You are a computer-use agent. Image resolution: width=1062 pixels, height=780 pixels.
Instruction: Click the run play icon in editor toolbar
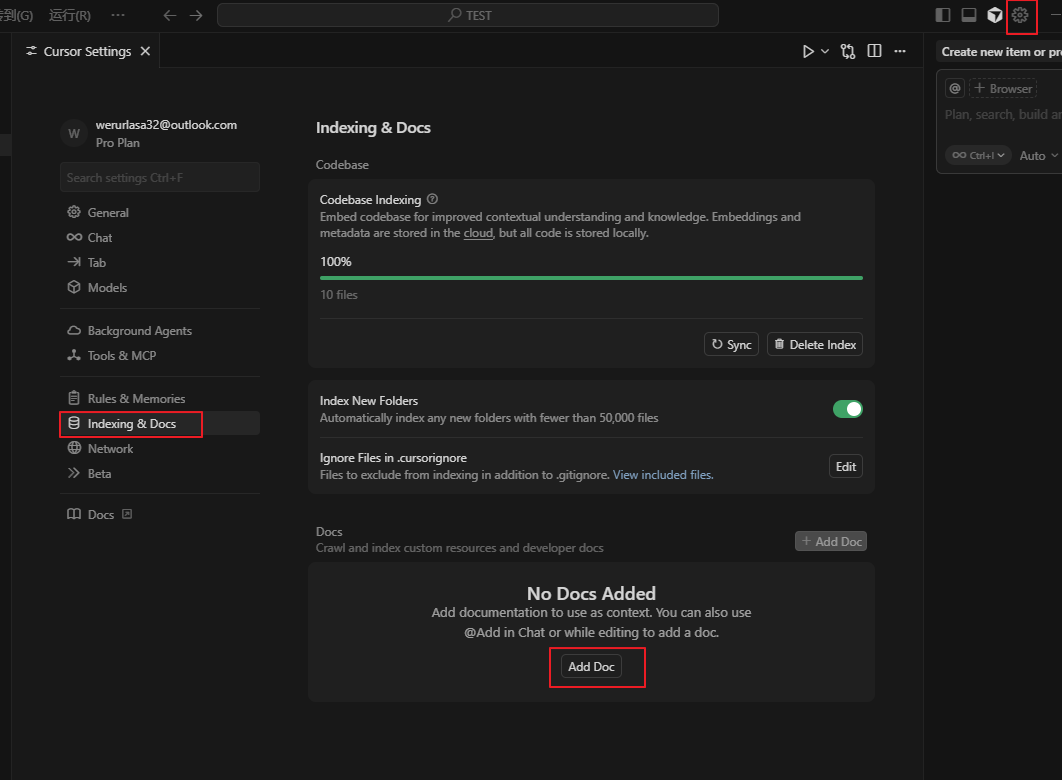(808, 51)
